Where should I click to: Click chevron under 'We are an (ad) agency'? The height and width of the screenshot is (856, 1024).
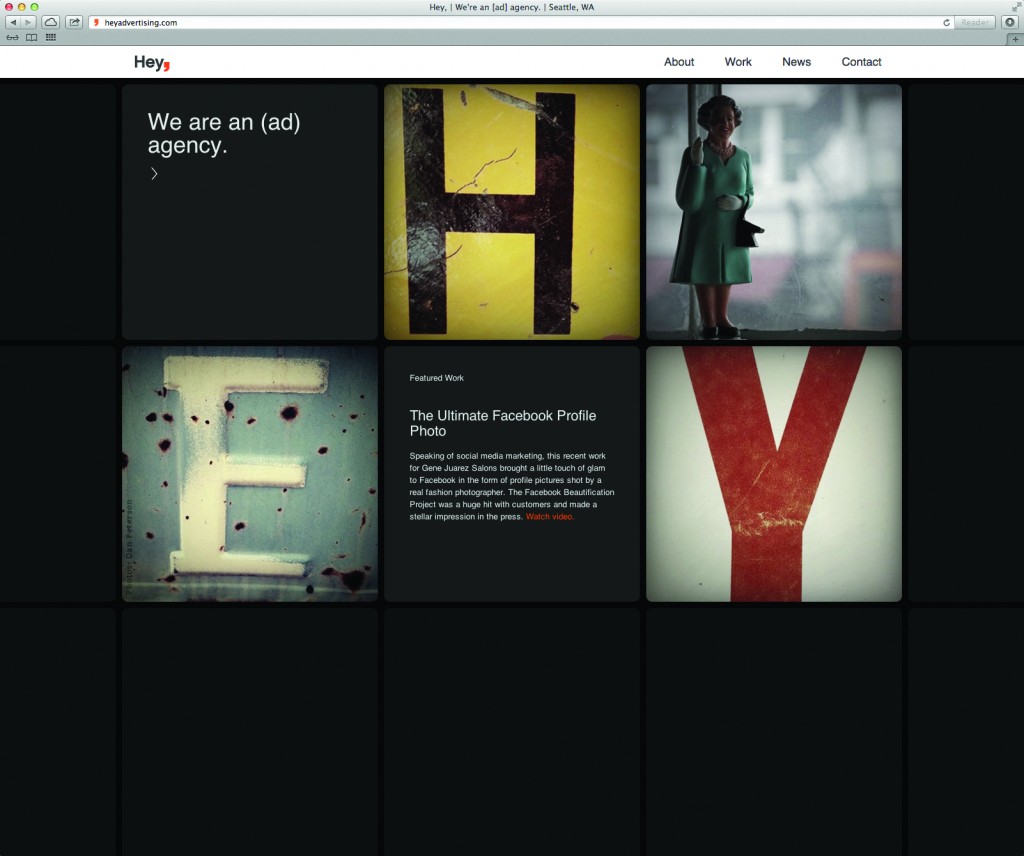[x=154, y=174]
